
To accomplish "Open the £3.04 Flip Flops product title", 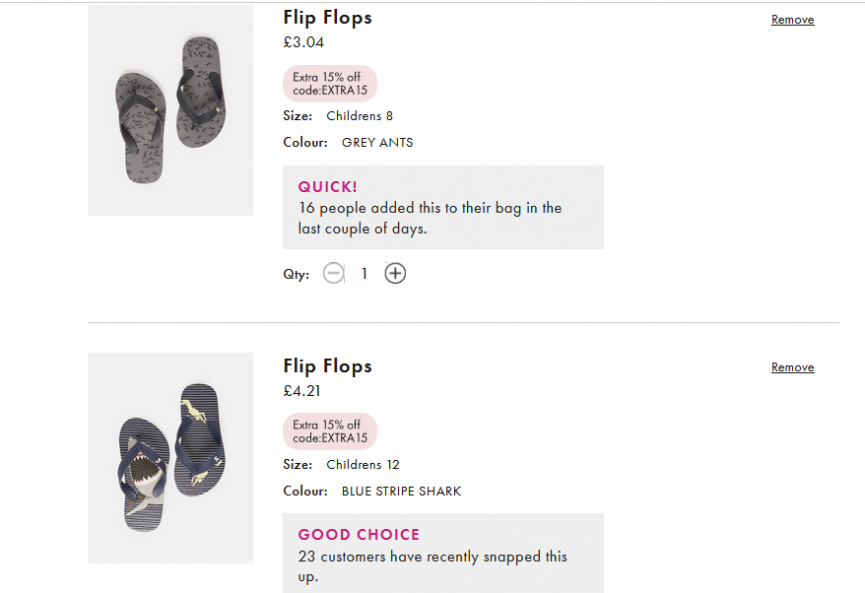I will pos(328,18).
